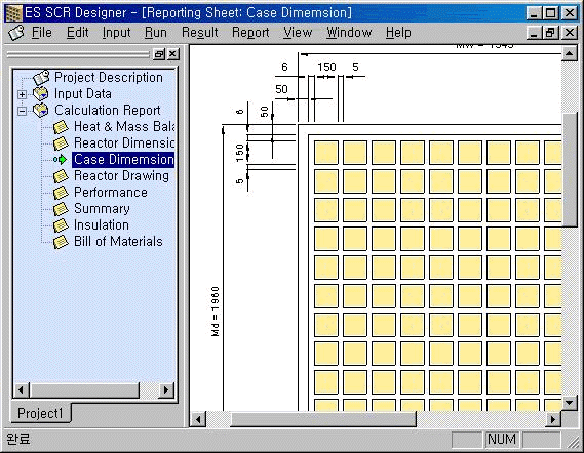Screen dimensions: 584x453
Task: Collapse the Calculation Report tree node
Action: point(22,111)
